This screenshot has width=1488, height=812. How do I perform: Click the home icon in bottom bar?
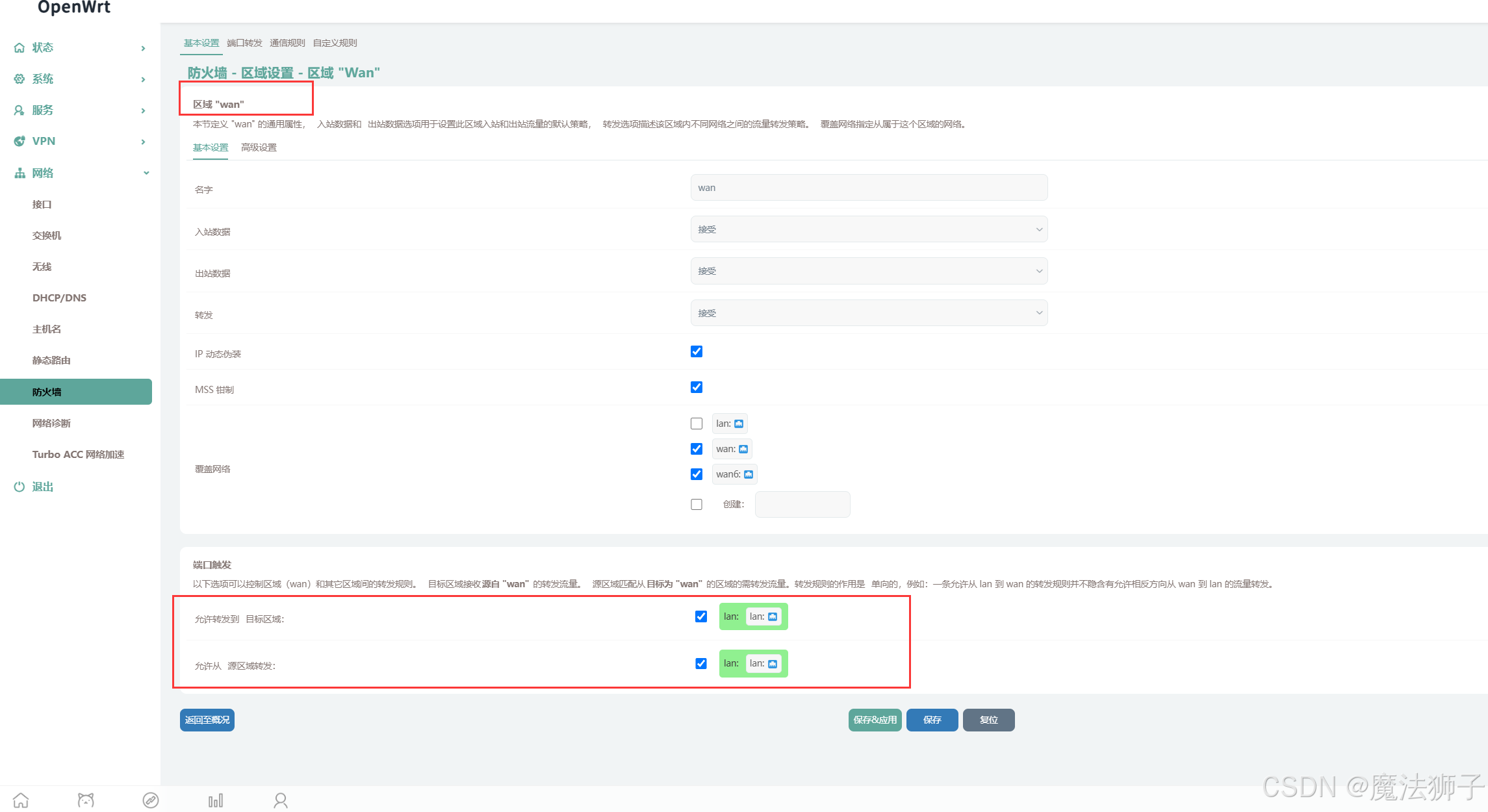click(x=21, y=800)
